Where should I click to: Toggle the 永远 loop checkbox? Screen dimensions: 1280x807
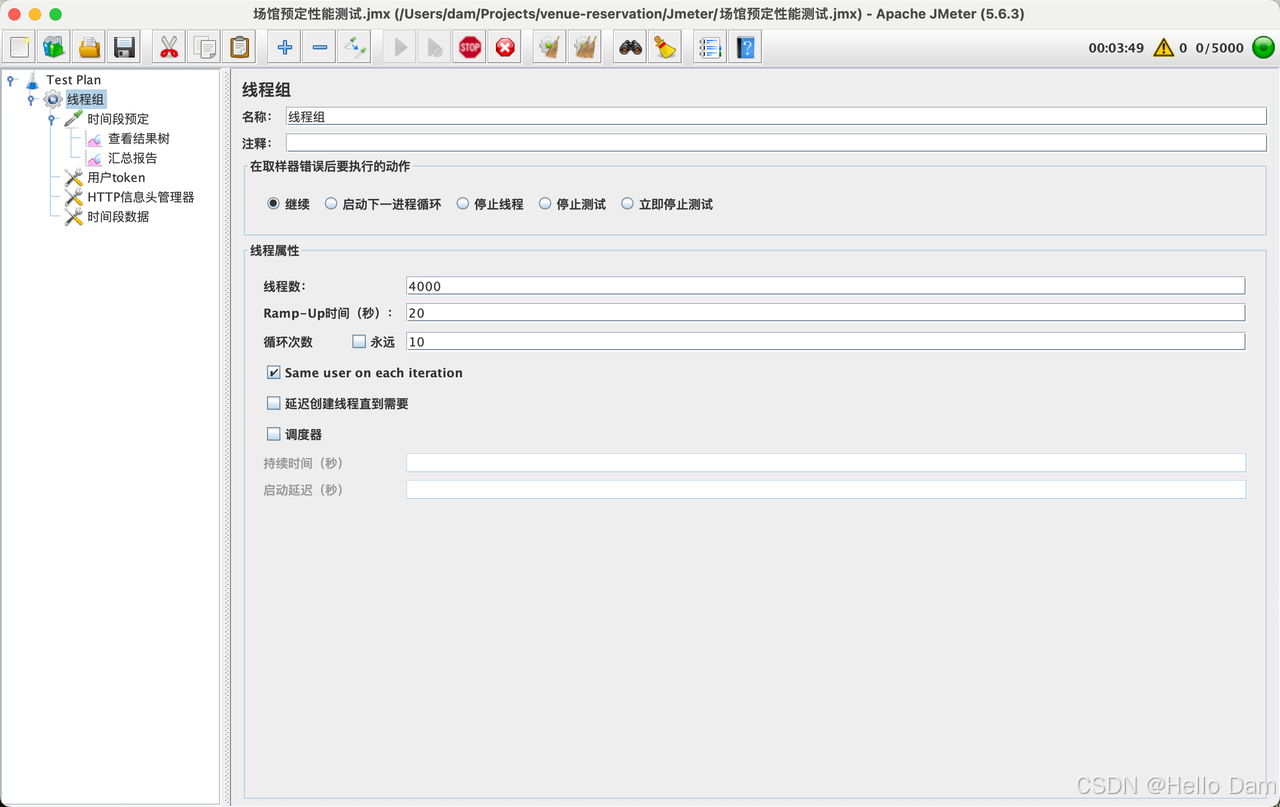(x=359, y=342)
